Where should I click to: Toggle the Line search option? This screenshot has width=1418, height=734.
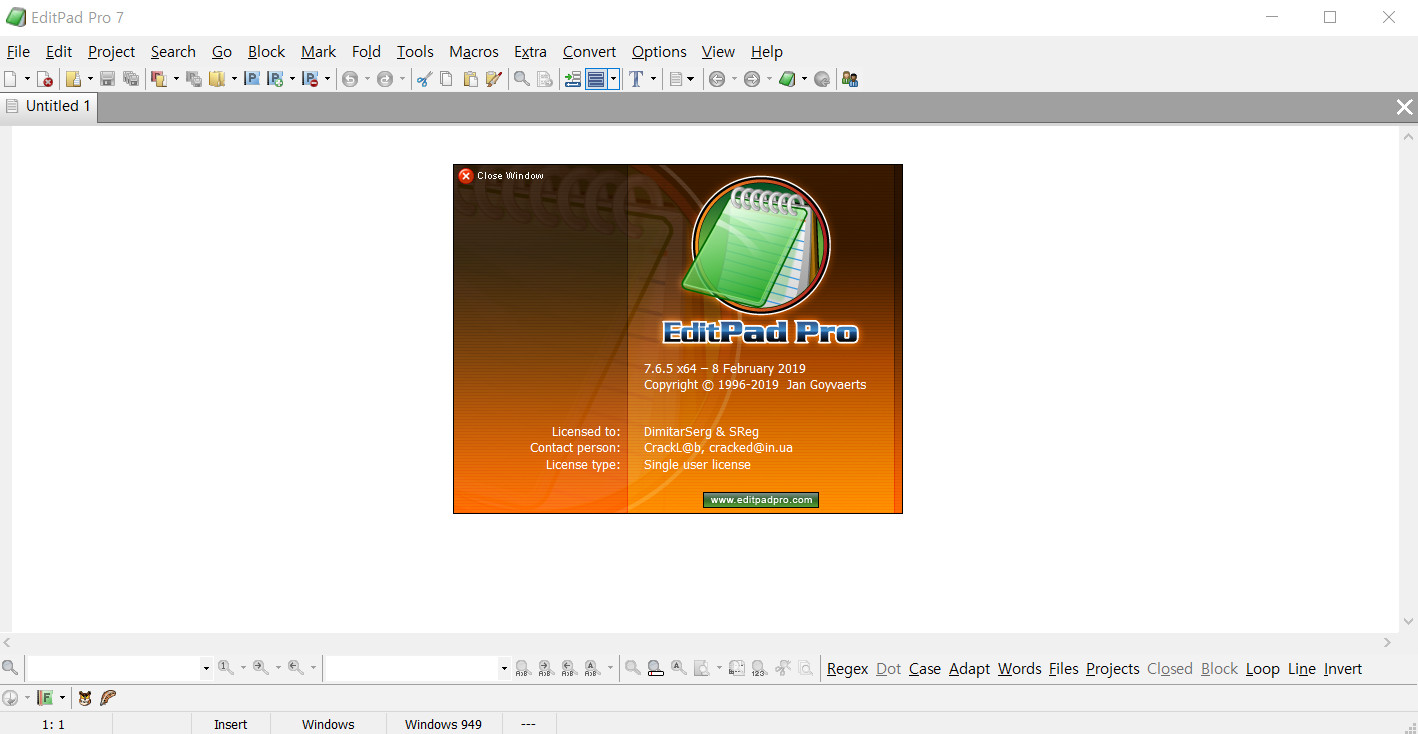[1302, 669]
